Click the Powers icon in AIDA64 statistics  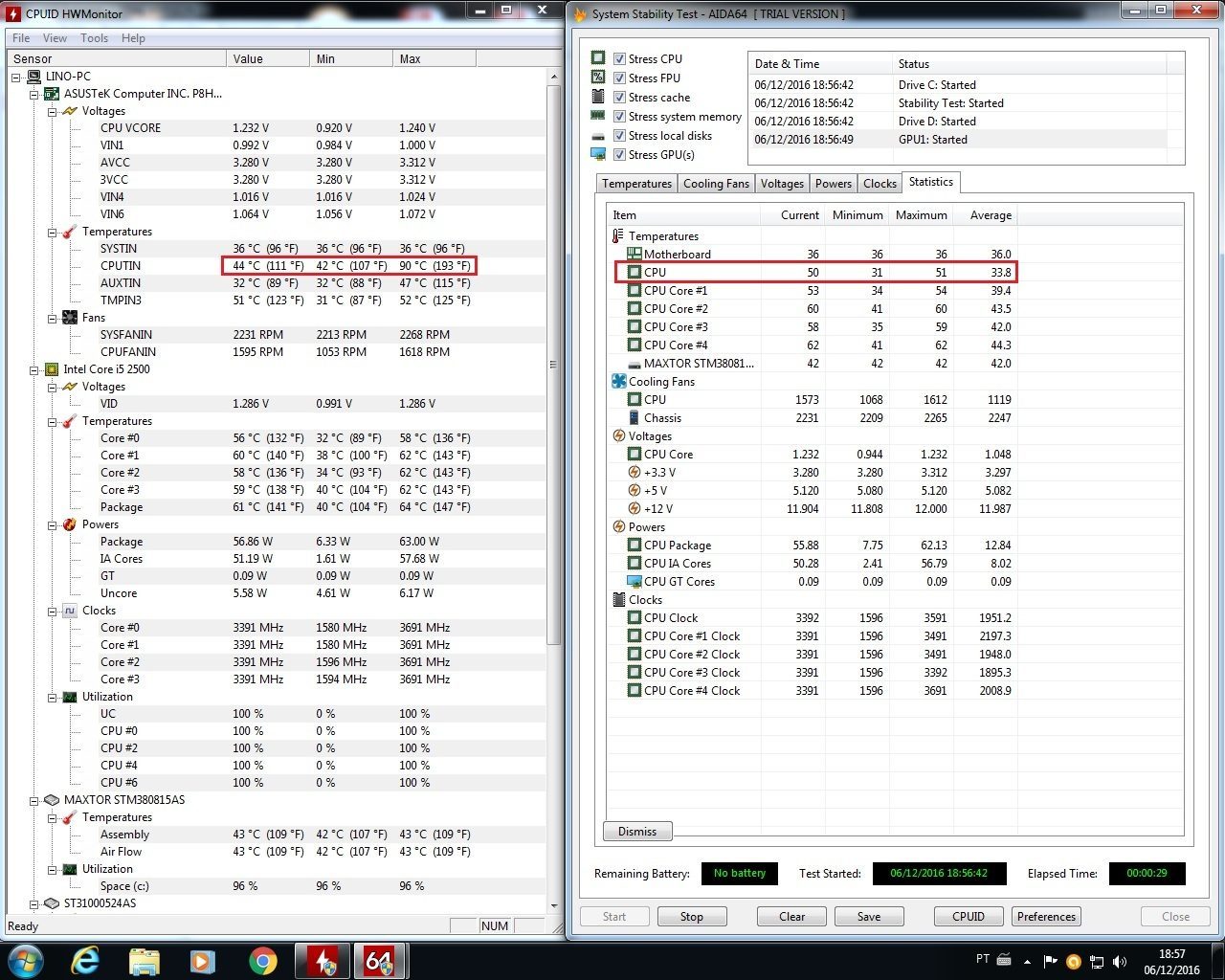point(618,526)
